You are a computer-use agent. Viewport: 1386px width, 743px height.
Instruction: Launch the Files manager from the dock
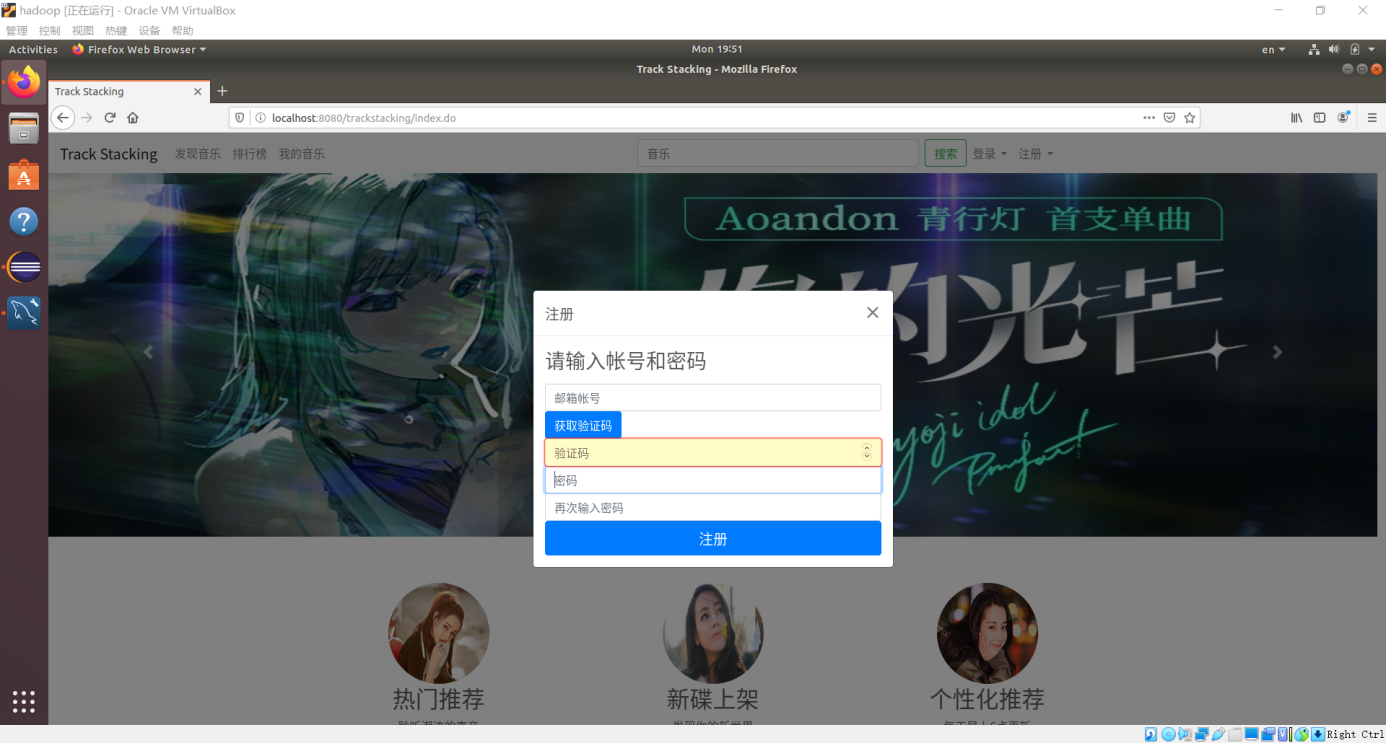pyautogui.click(x=24, y=128)
